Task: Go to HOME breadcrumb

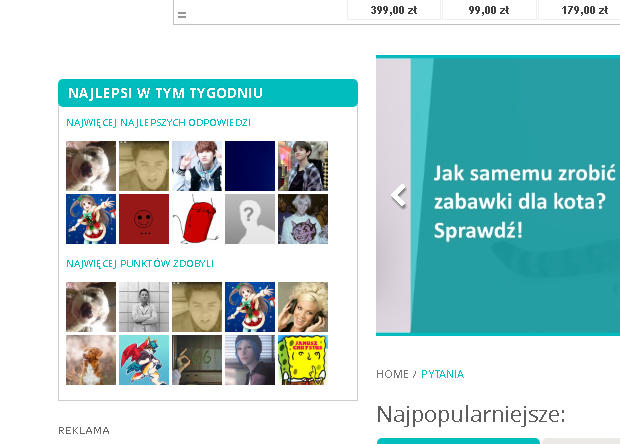Action: (392, 374)
